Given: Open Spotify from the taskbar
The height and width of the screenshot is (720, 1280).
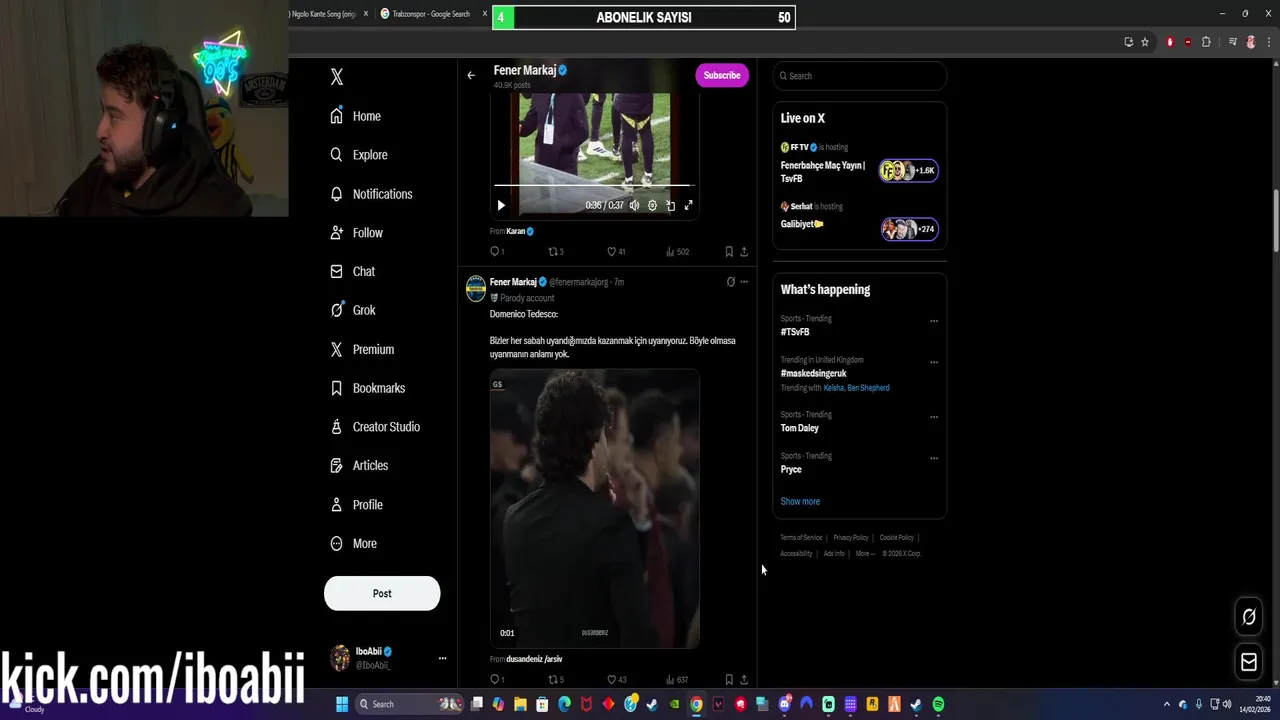Looking at the screenshot, I should (938, 704).
